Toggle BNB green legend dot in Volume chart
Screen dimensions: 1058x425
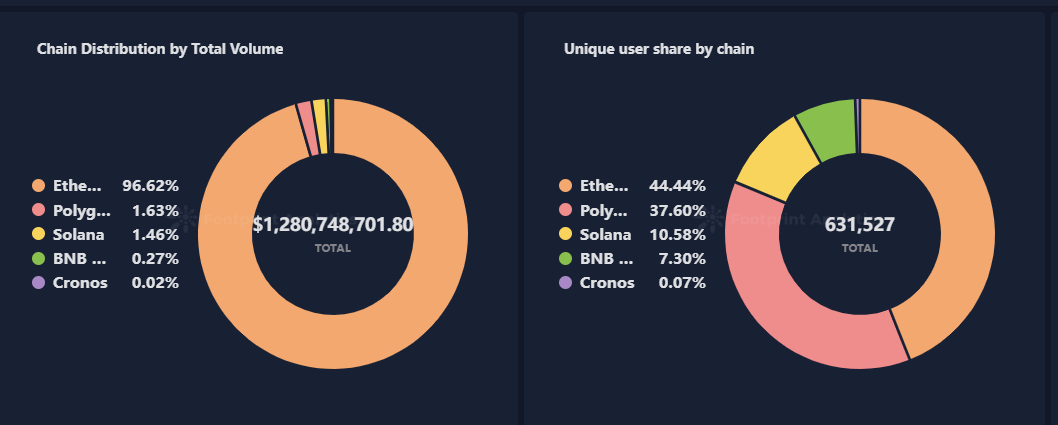[38, 258]
